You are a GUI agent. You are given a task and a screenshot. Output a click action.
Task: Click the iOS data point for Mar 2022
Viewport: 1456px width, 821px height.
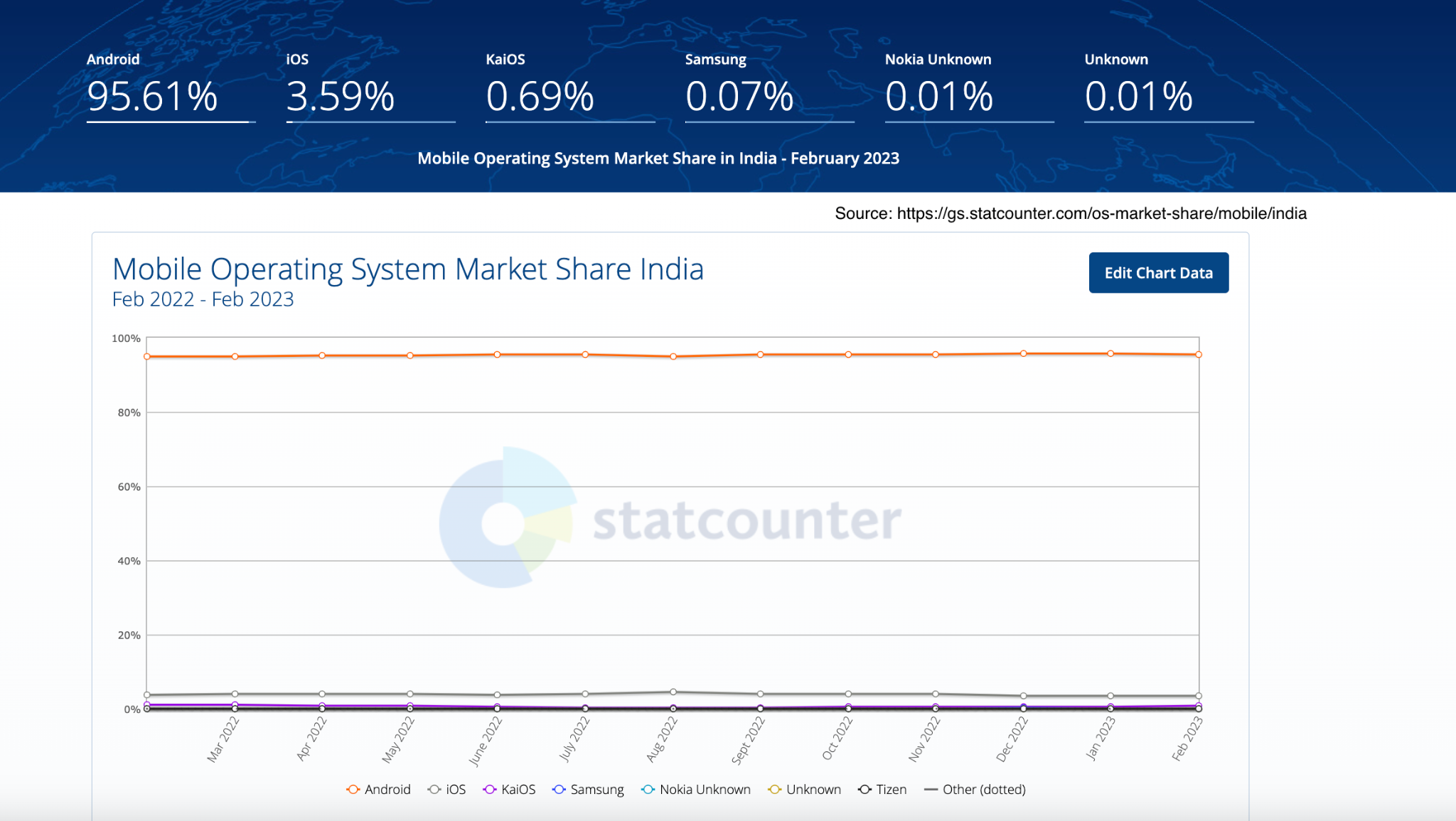(x=235, y=694)
